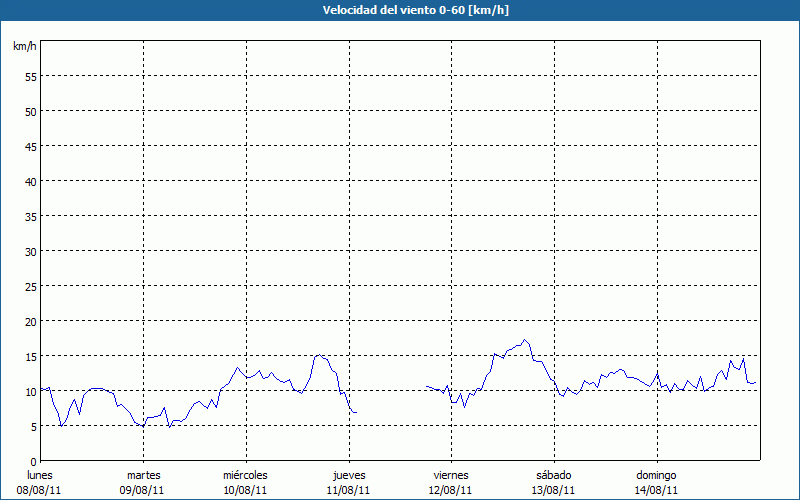Click the date 14/08/11 on the x-axis
This screenshot has width=800, height=500.
pyautogui.click(x=656, y=490)
